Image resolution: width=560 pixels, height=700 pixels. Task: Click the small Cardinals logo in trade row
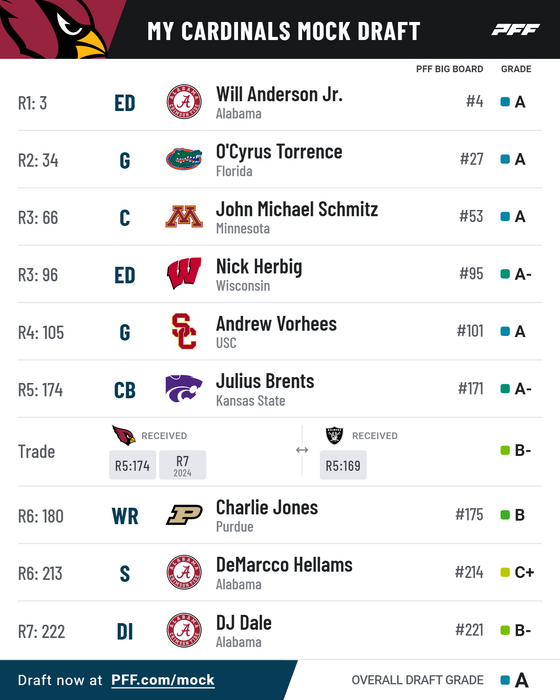pos(124,435)
